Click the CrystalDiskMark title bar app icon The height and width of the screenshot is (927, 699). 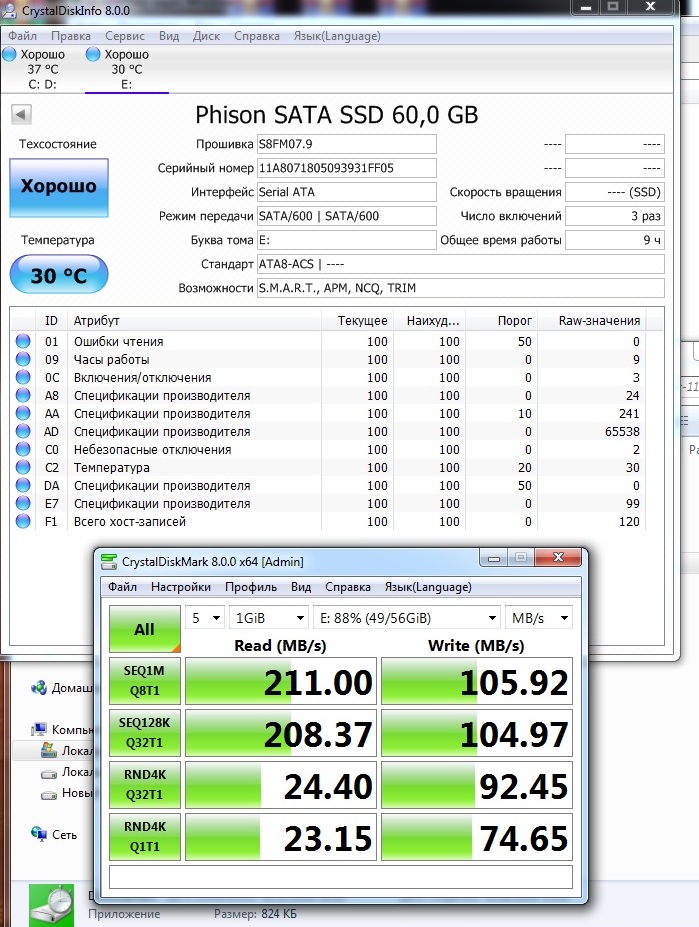(x=109, y=561)
